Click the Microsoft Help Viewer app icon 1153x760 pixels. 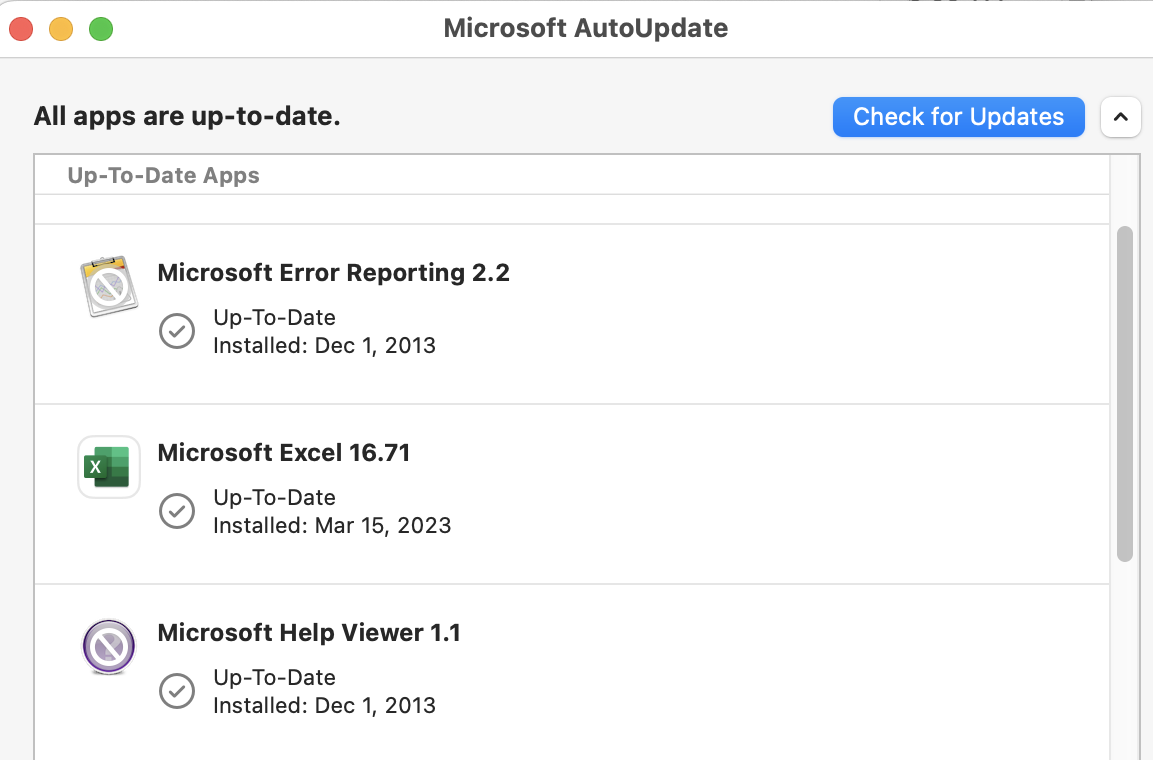click(109, 647)
